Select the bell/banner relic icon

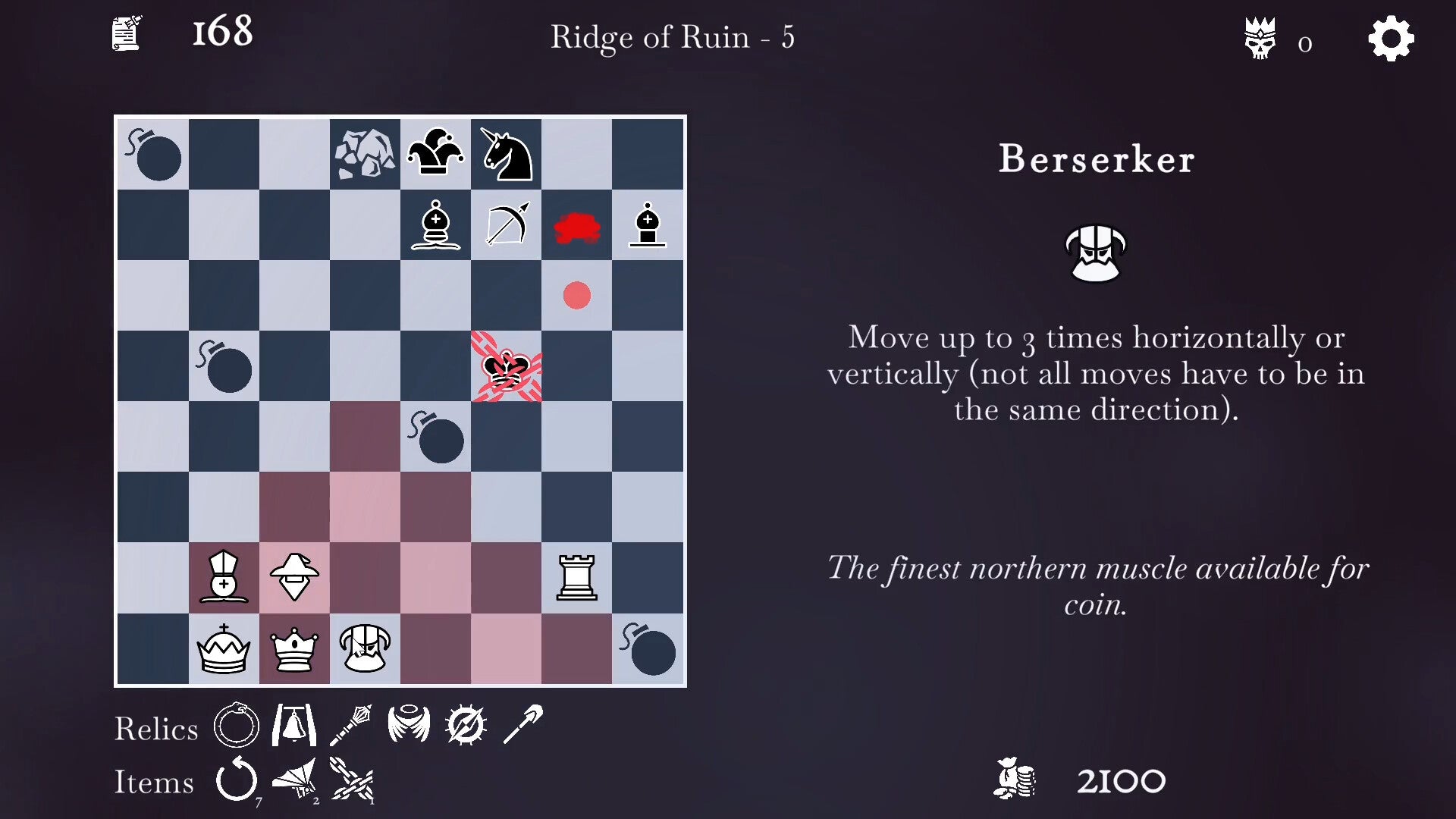pyautogui.click(x=293, y=725)
